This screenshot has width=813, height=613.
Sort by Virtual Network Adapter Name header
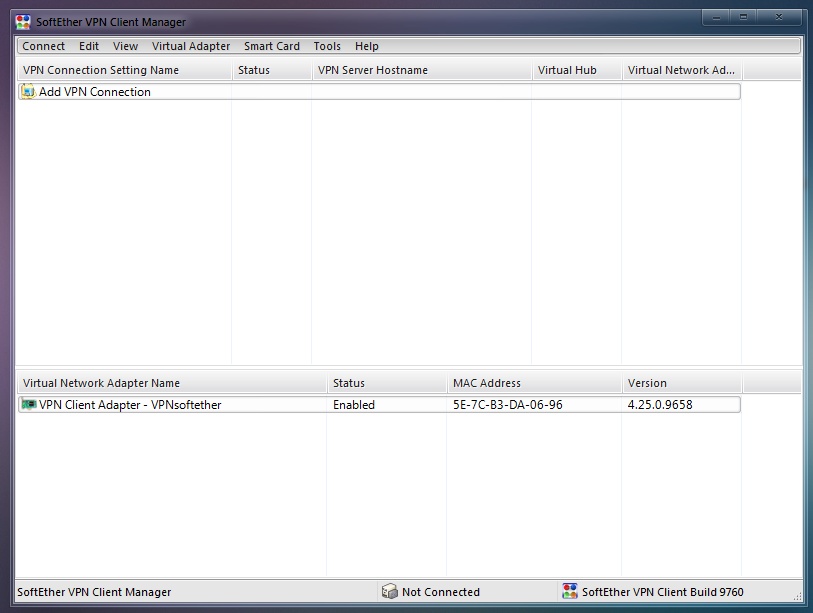(172, 383)
